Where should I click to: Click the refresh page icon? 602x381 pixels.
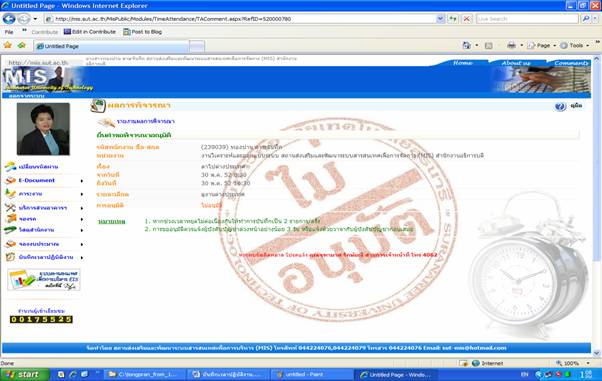(453, 18)
